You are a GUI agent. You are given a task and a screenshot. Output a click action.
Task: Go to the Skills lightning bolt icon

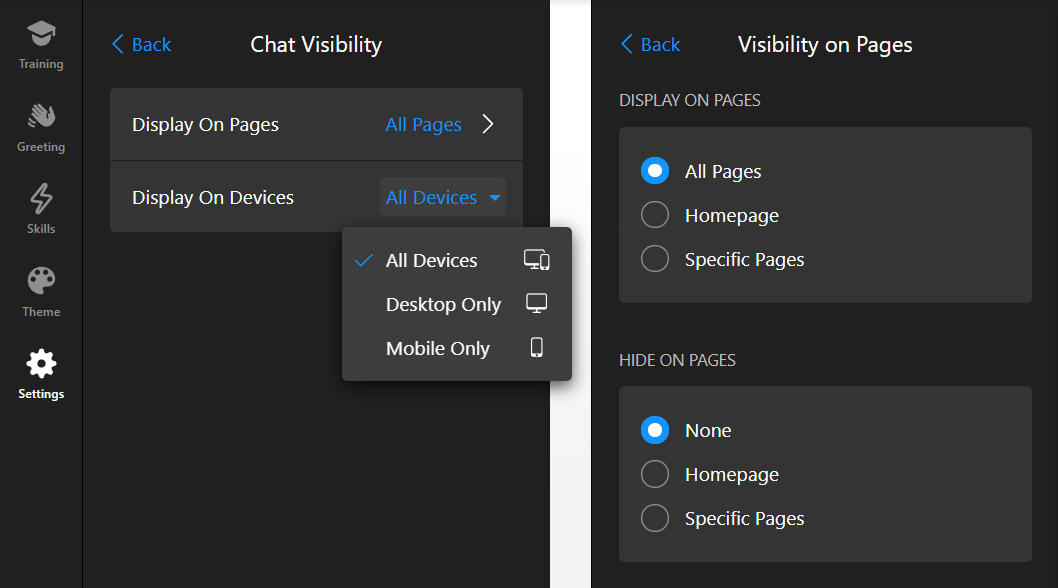point(41,199)
